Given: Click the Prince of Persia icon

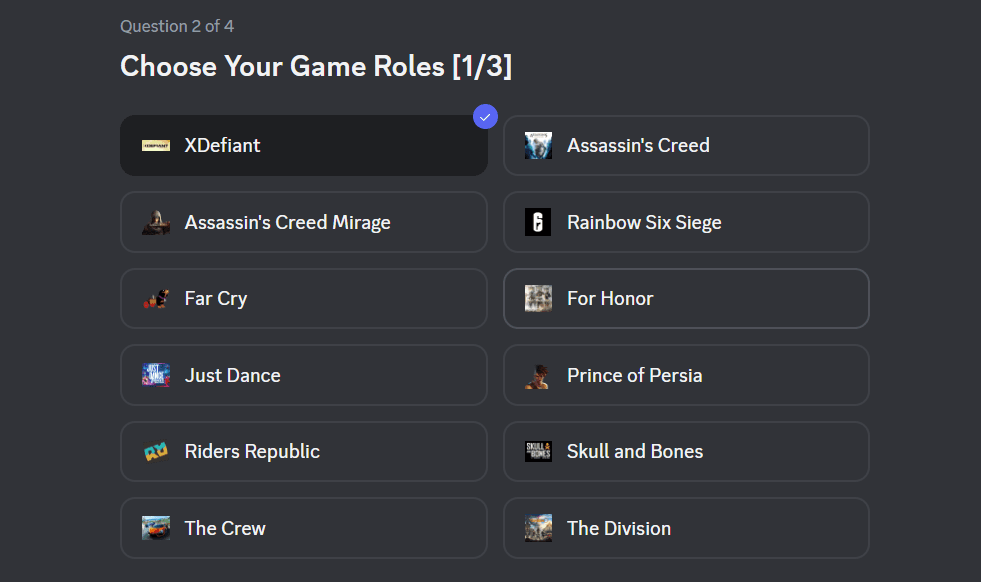Looking at the screenshot, I should pos(538,375).
